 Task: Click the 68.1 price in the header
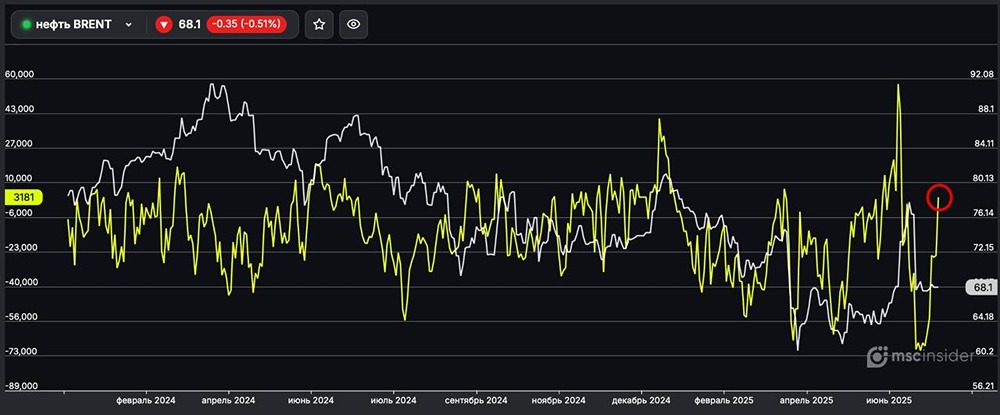coord(189,24)
